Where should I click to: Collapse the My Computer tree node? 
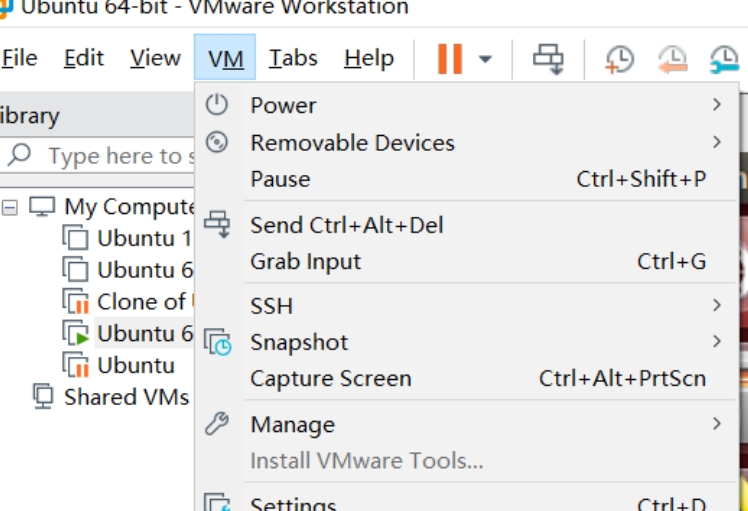pos(10,208)
